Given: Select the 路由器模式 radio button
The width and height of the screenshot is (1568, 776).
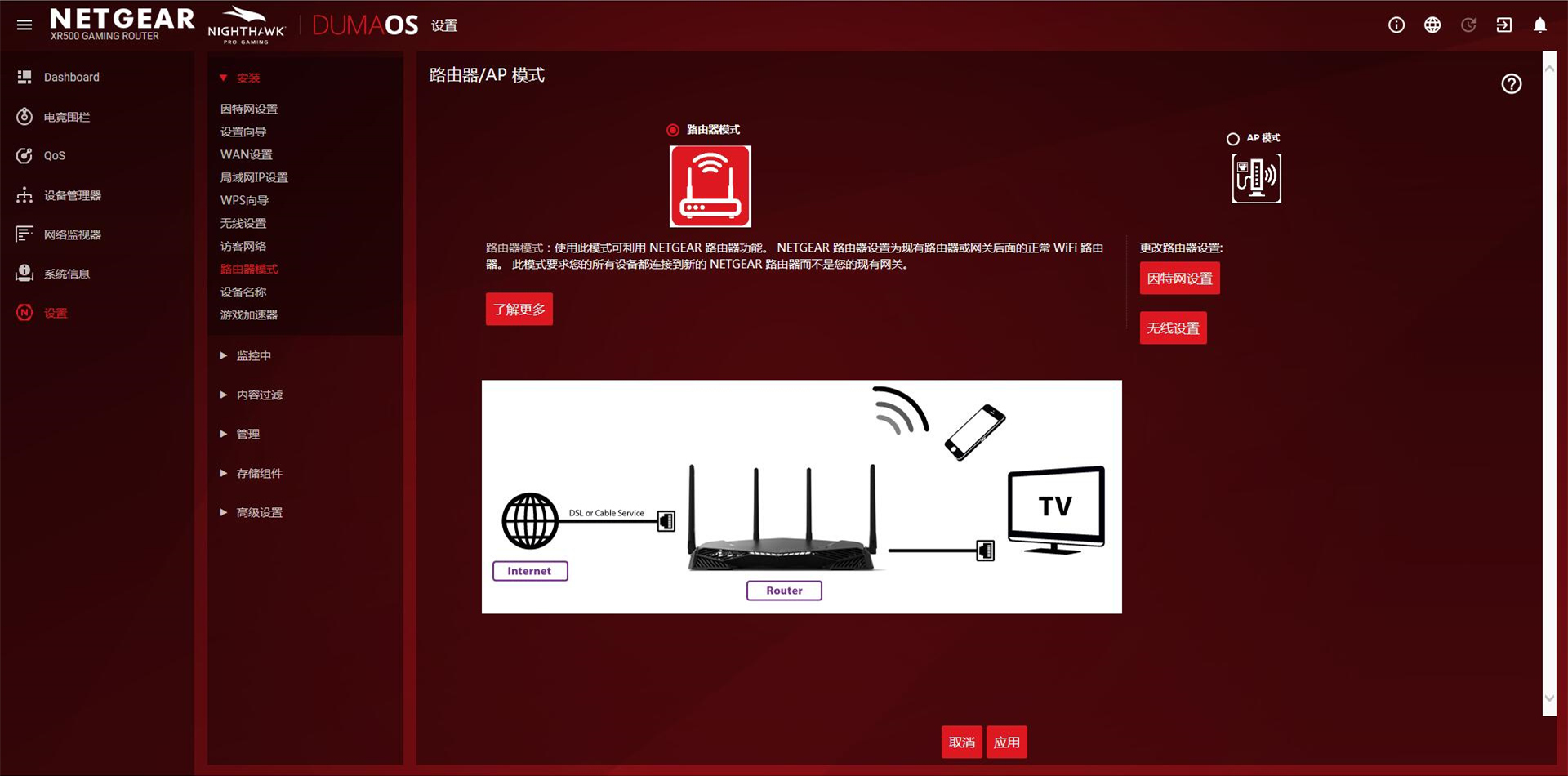Looking at the screenshot, I should tap(671, 129).
